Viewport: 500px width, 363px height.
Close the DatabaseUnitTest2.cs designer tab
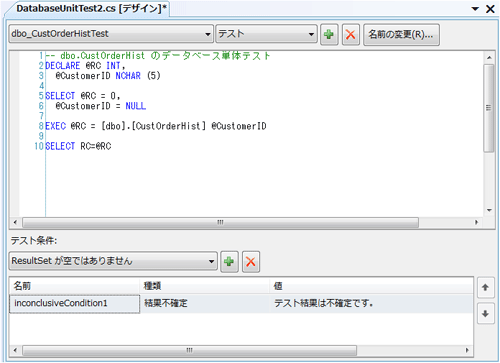(x=490, y=9)
